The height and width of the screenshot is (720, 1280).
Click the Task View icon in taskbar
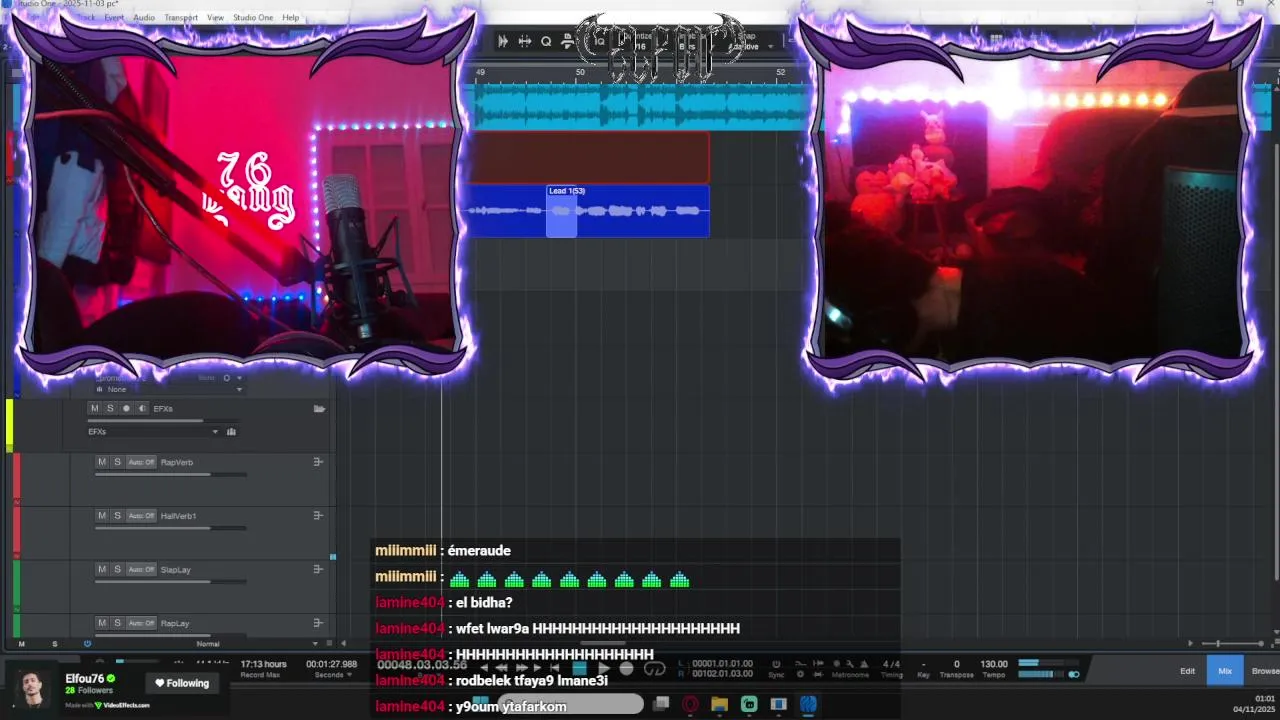pyautogui.click(x=661, y=705)
